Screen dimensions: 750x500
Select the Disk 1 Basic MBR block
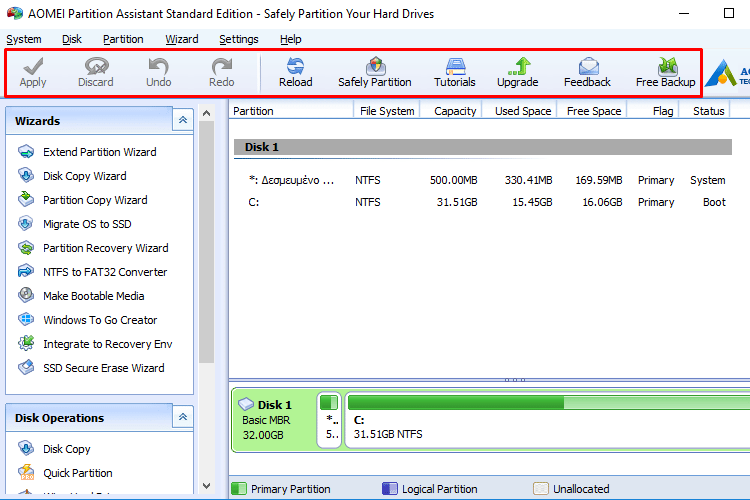[x=274, y=420]
